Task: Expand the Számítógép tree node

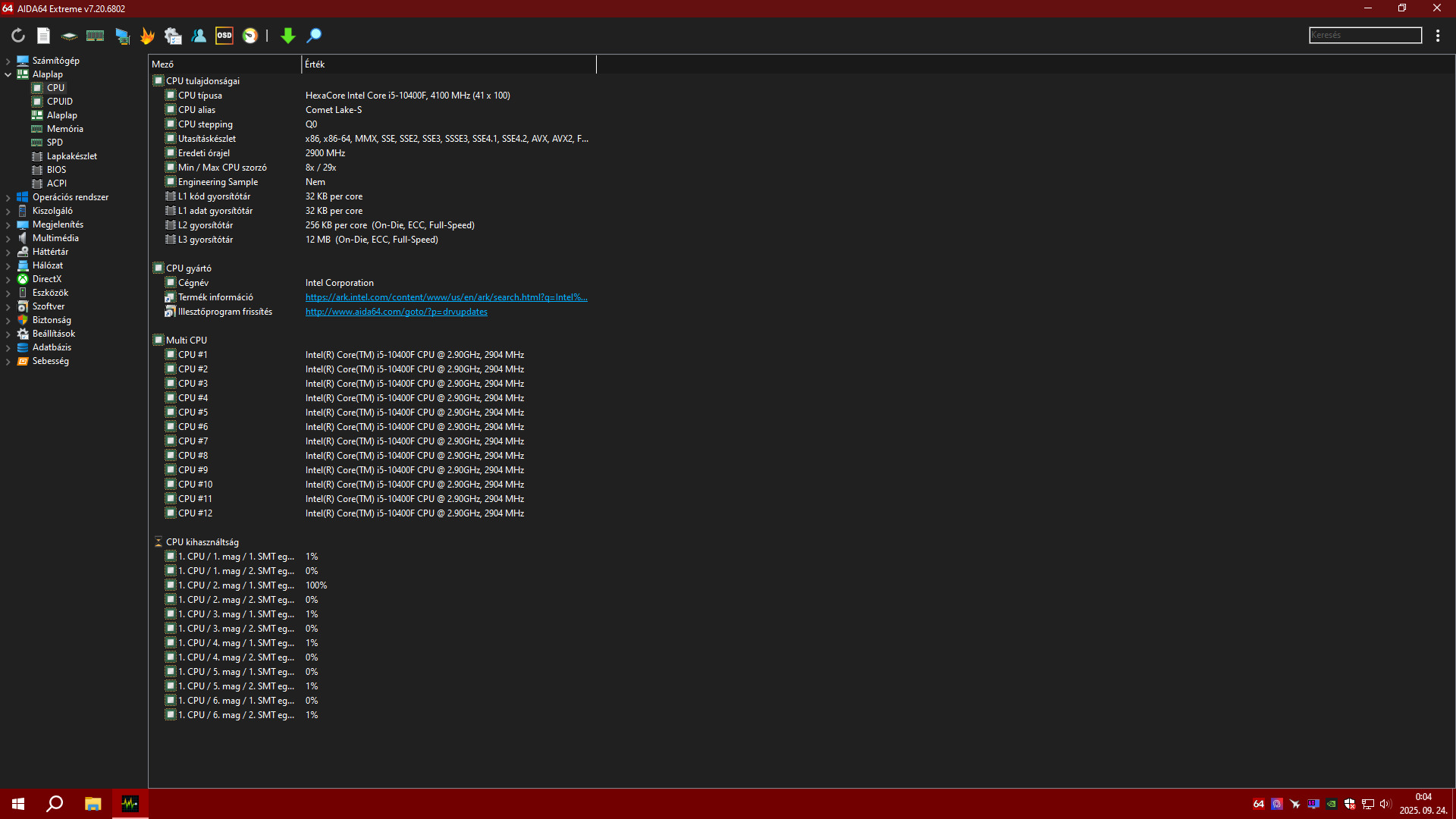Action: (8, 61)
